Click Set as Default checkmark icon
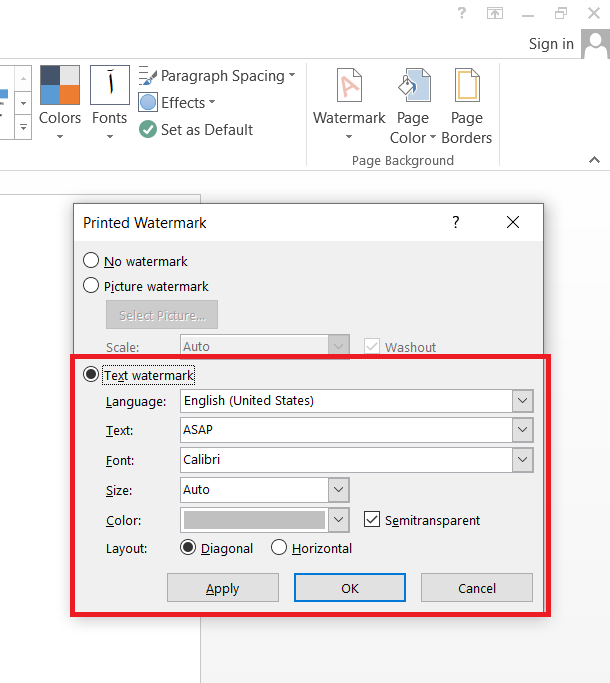 [148, 129]
